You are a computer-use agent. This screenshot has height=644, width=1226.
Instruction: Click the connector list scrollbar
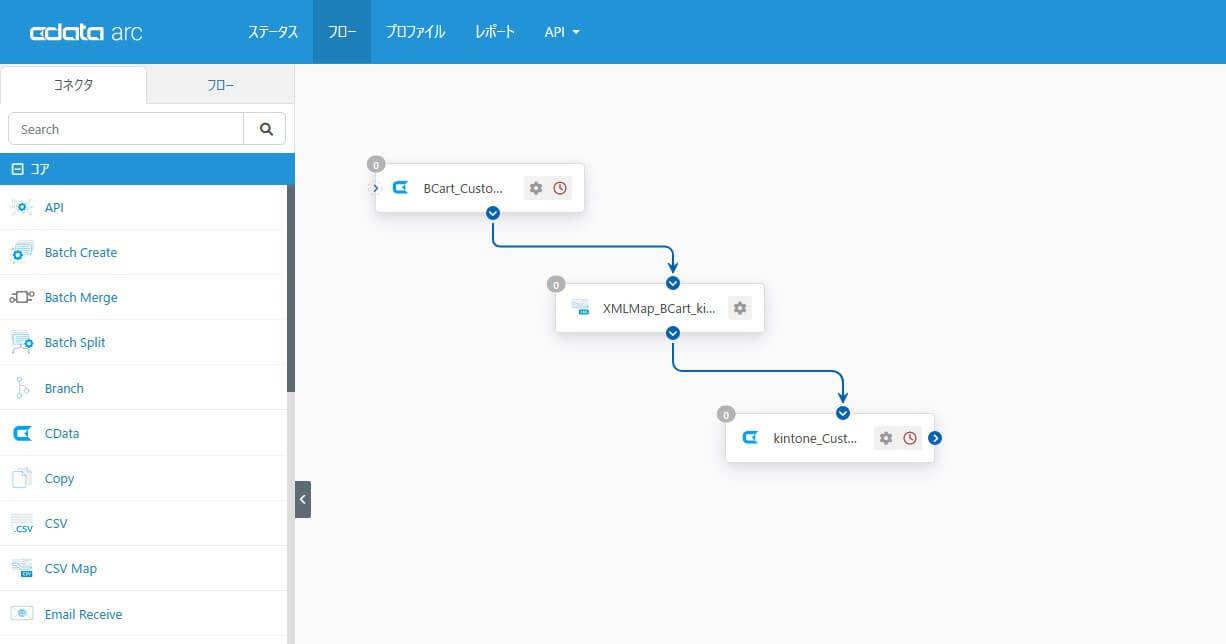click(x=291, y=288)
